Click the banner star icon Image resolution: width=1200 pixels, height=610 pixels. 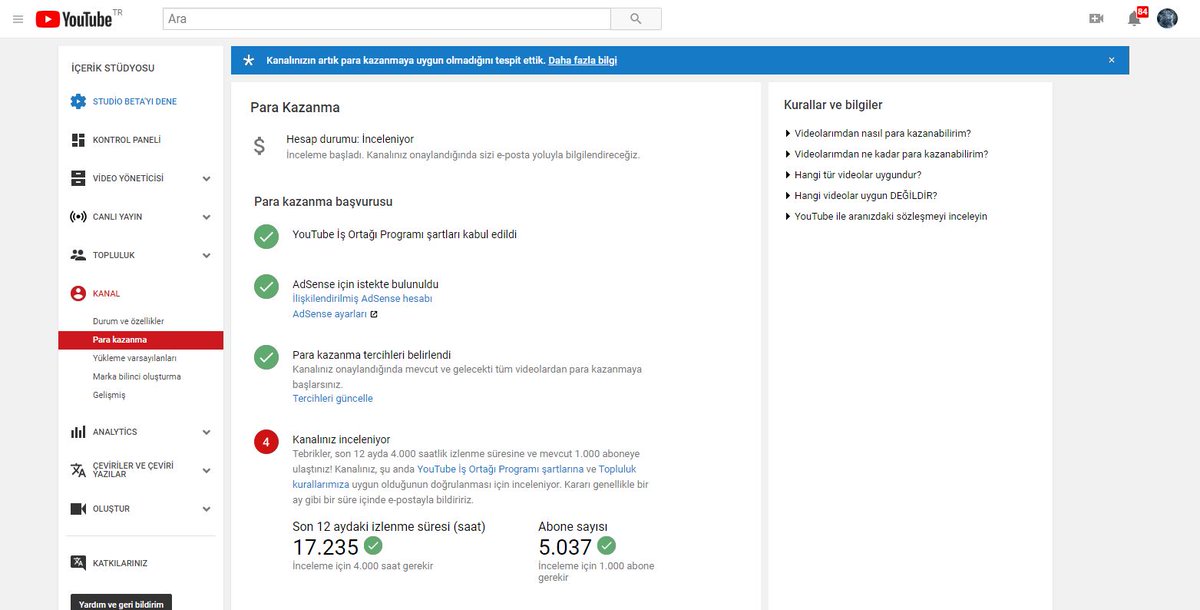point(249,61)
